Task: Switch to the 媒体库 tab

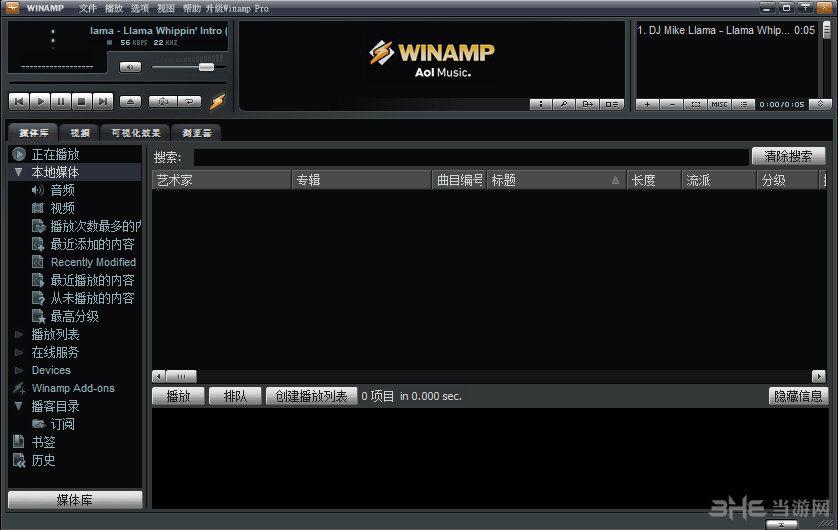Action: (34, 132)
